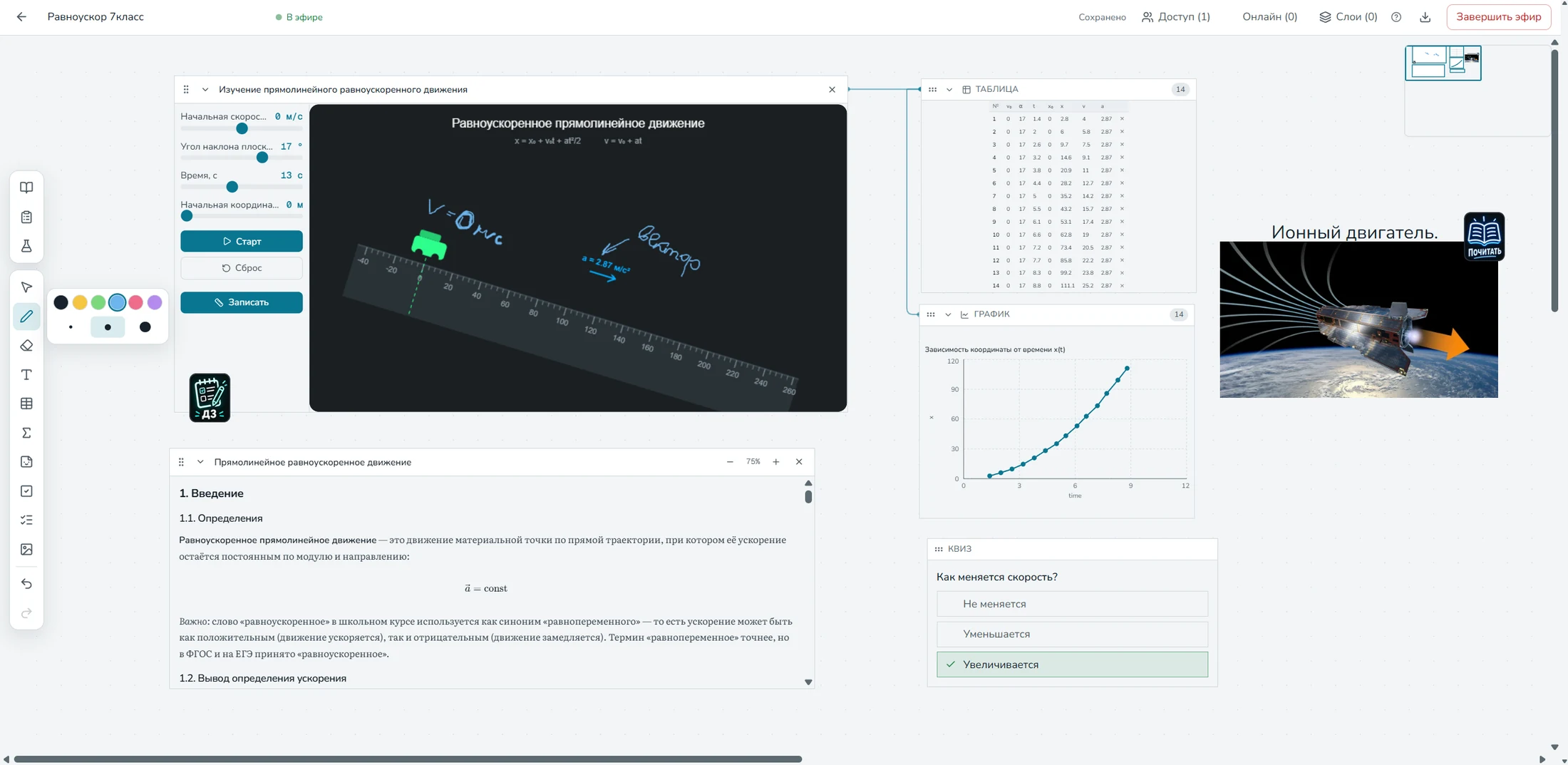Add a checkbox quiz widget from sidebar
Image resolution: width=1568 pixels, height=765 pixels.
click(x=26, y=491)
